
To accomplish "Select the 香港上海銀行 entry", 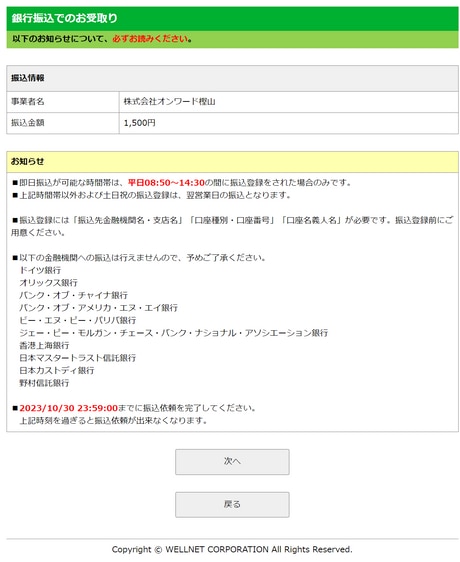I will 44,346.
